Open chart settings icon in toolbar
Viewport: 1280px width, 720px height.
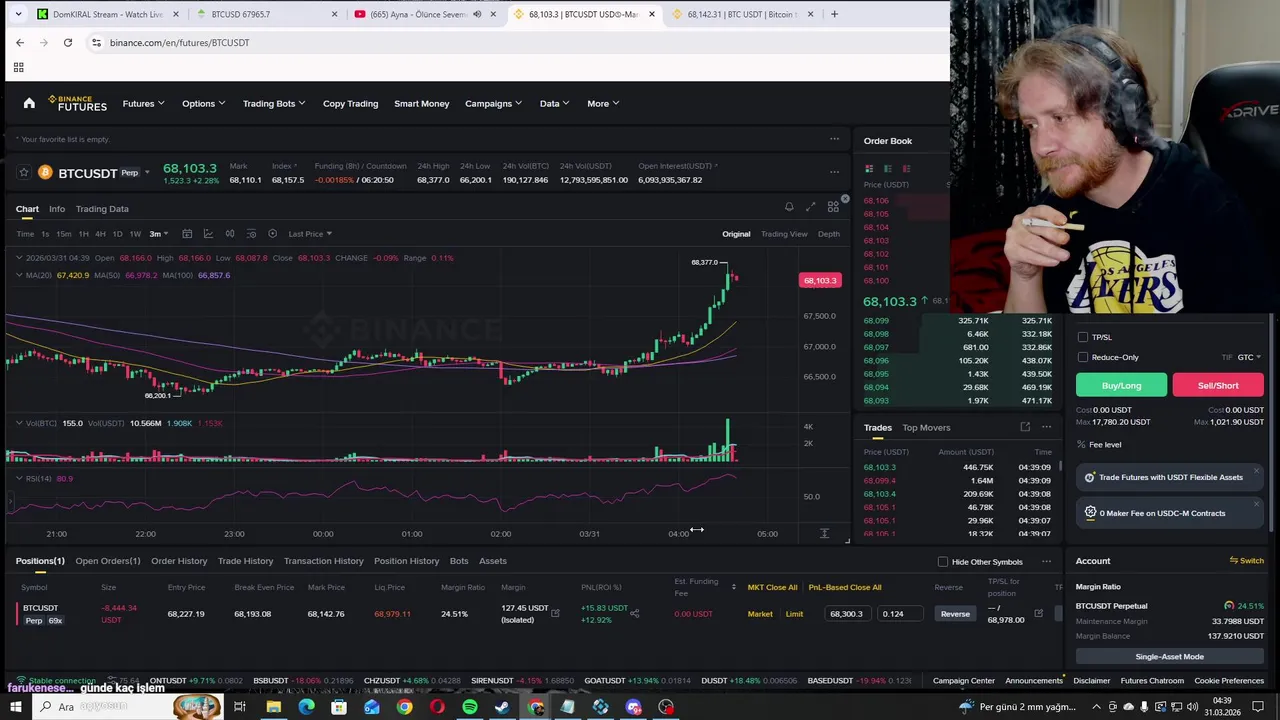point(251,234)
